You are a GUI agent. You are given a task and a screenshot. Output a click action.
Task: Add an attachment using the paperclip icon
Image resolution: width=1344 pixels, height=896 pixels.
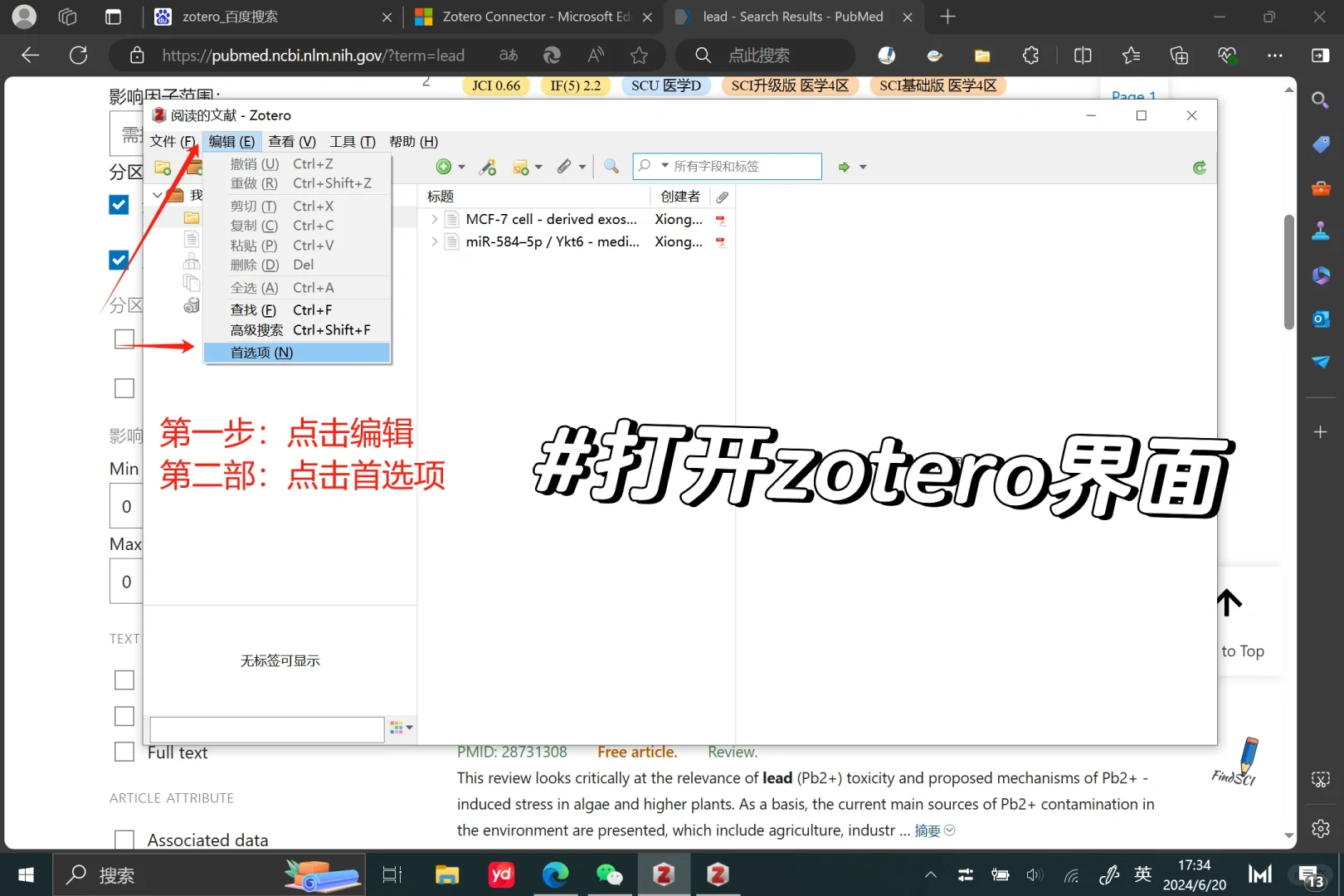coord(565,167)
